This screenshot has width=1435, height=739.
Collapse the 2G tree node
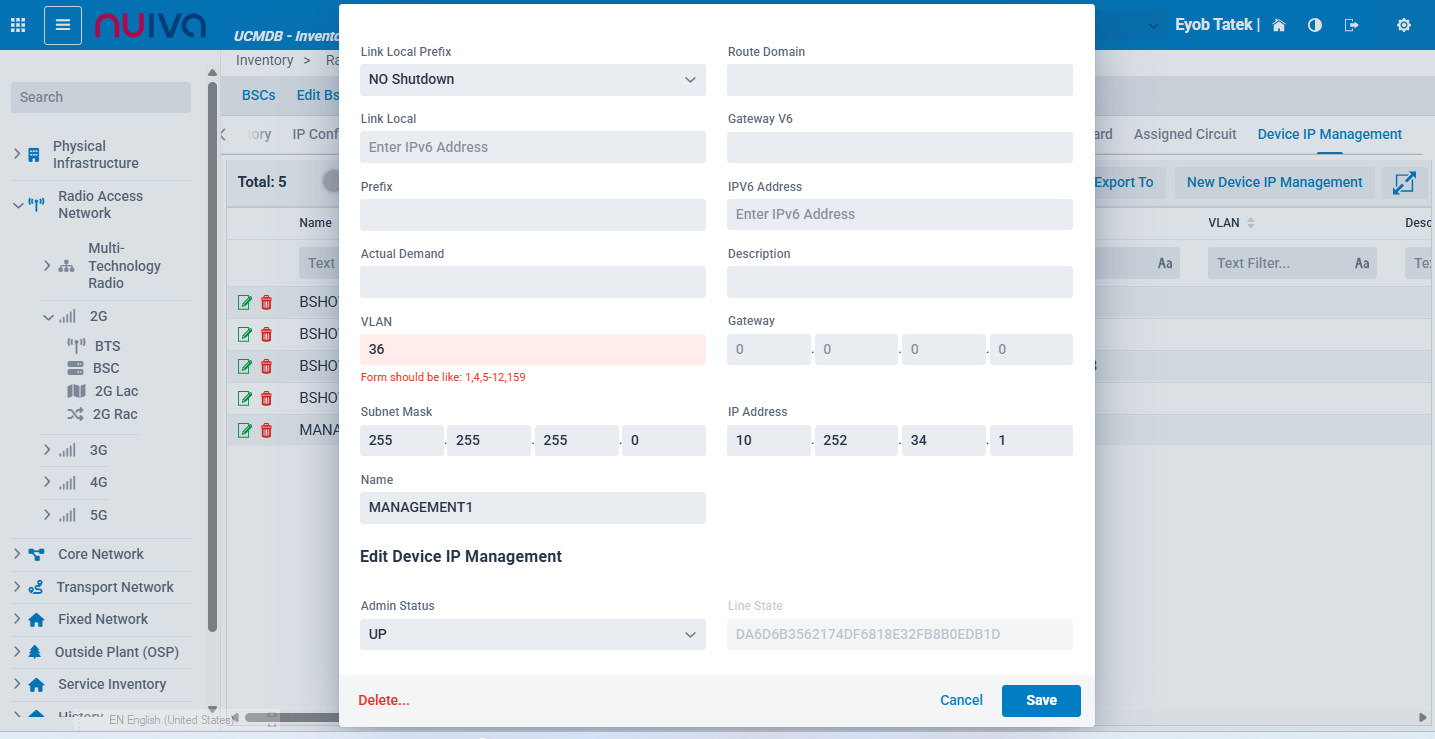click(47, 316)
